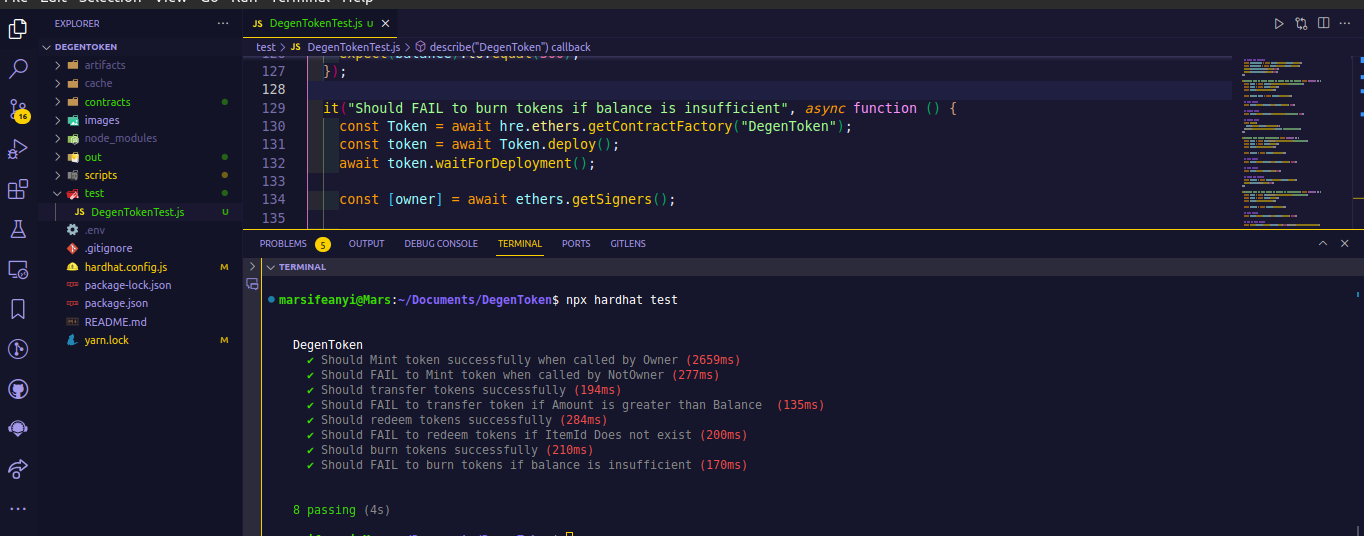Open Explorer views and more actions ellipsis

[223, 23]
